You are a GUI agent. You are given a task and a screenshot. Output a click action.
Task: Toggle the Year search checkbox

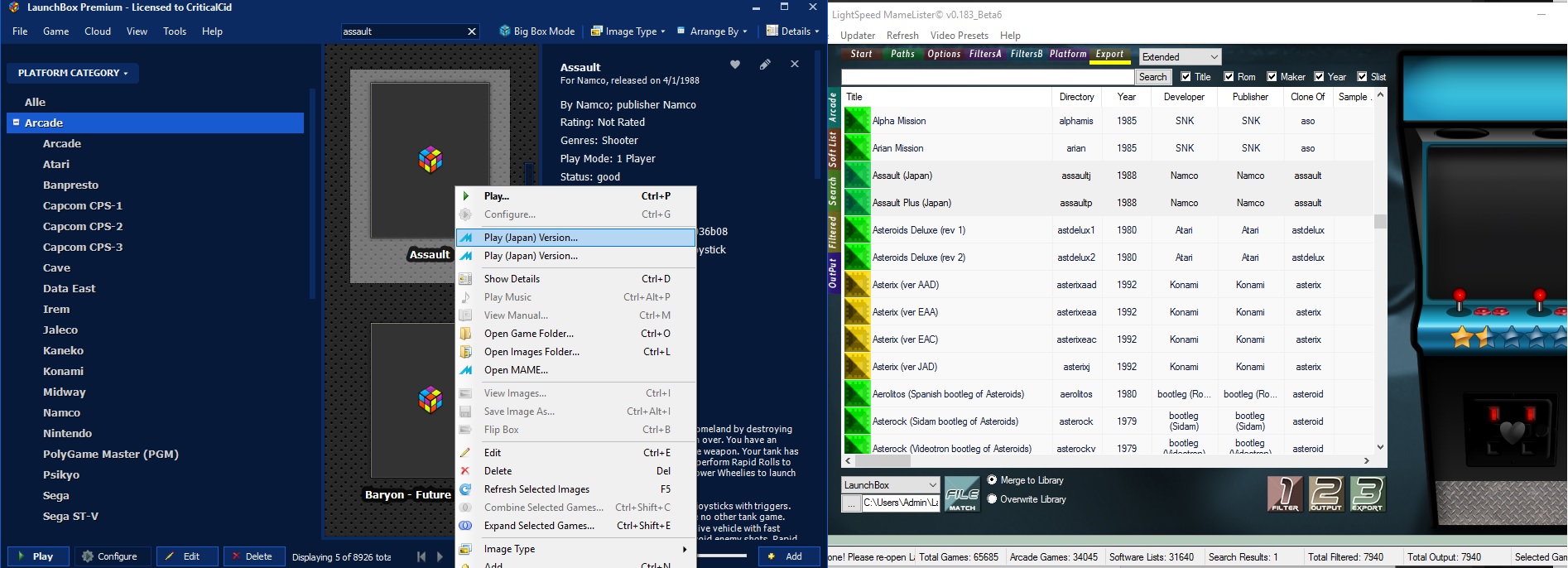(1320, 77)
